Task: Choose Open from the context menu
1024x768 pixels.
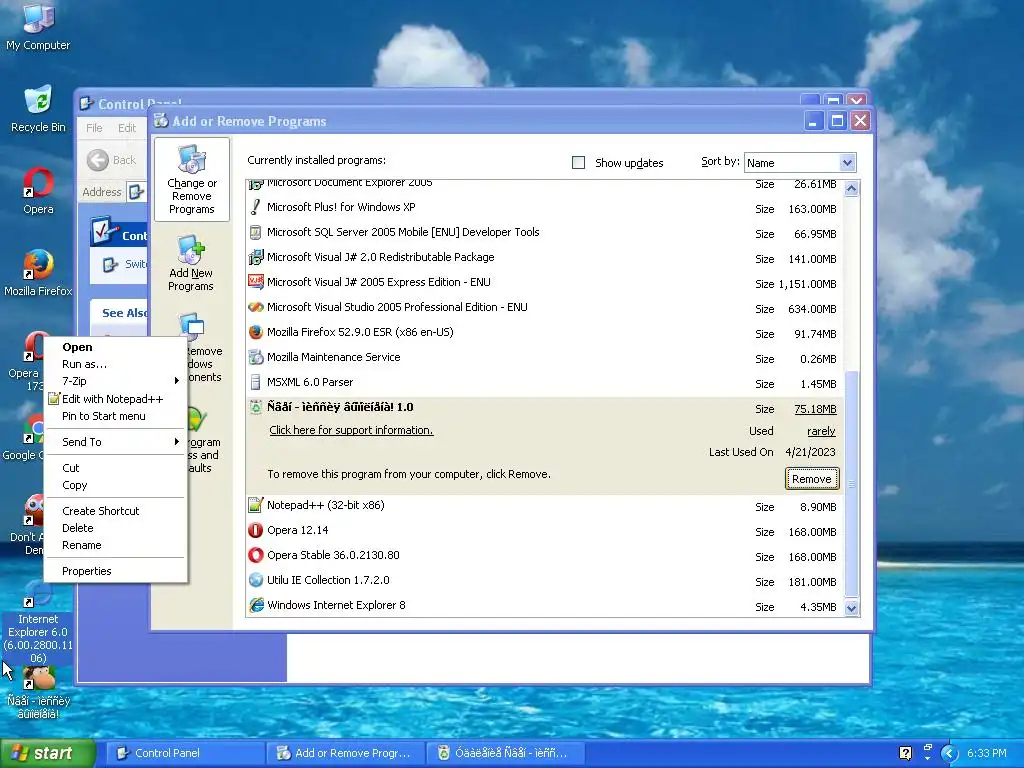Action: coord(116,347)
